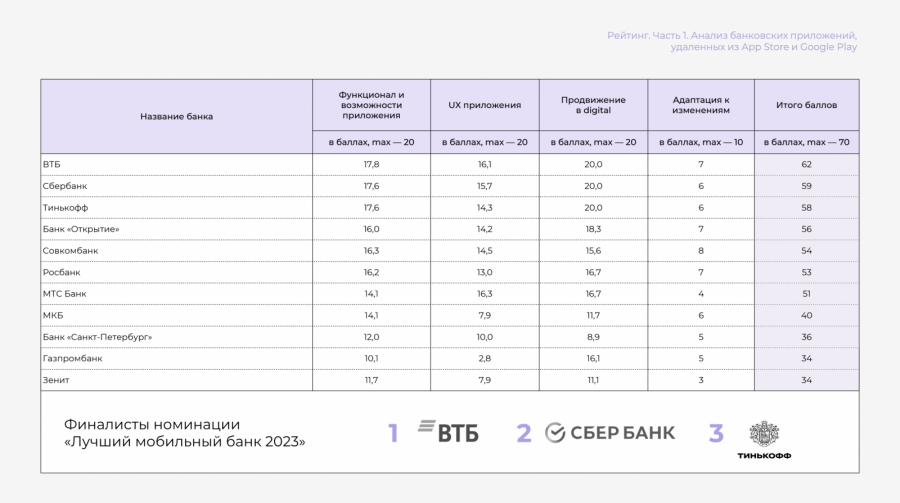The image size is (900, 503).
Task: Click the Сбер Банк logo
Action: pyautogui.click(x=610, y=432)
